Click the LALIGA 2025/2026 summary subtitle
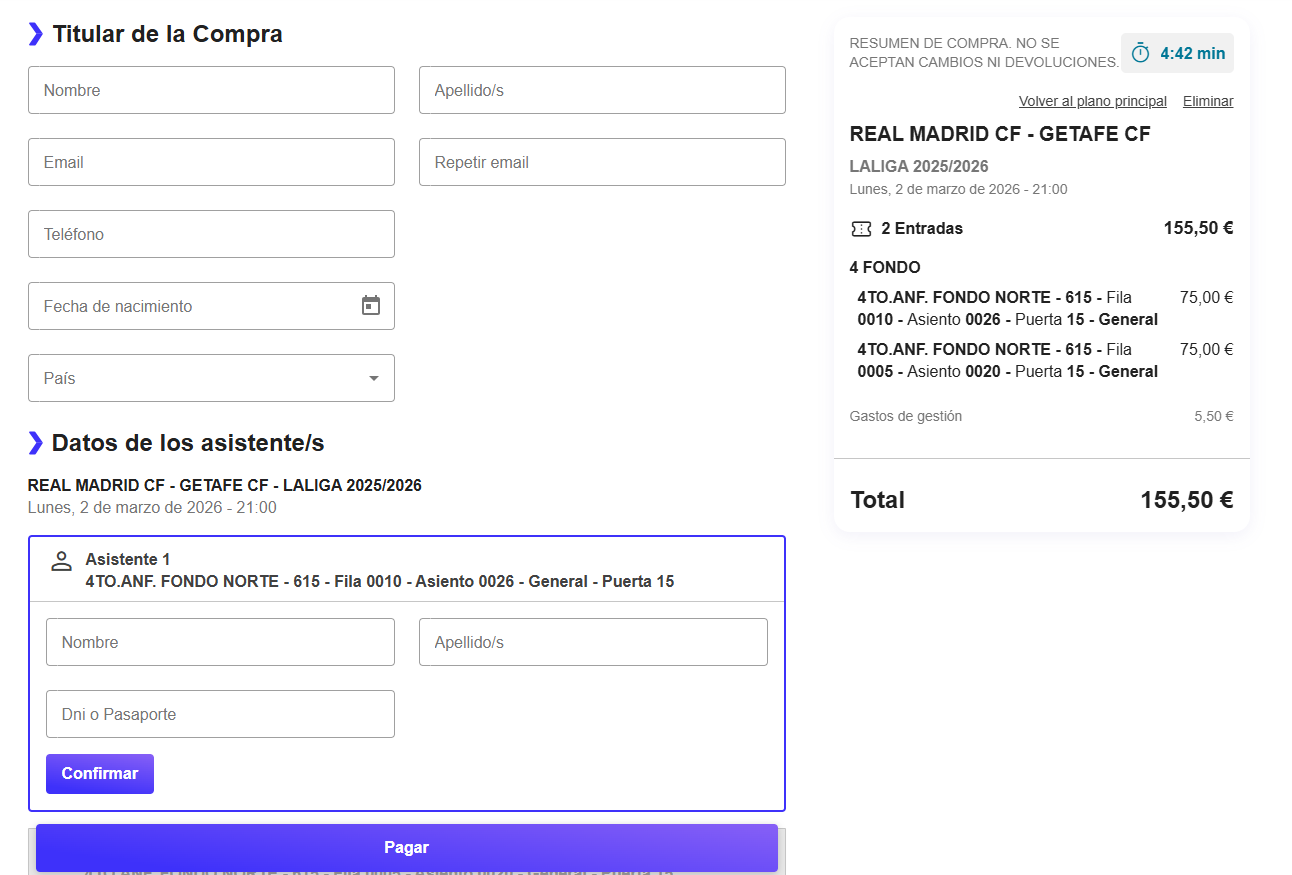This screenshot has height=875, width=1292. [x=919, y=166]
